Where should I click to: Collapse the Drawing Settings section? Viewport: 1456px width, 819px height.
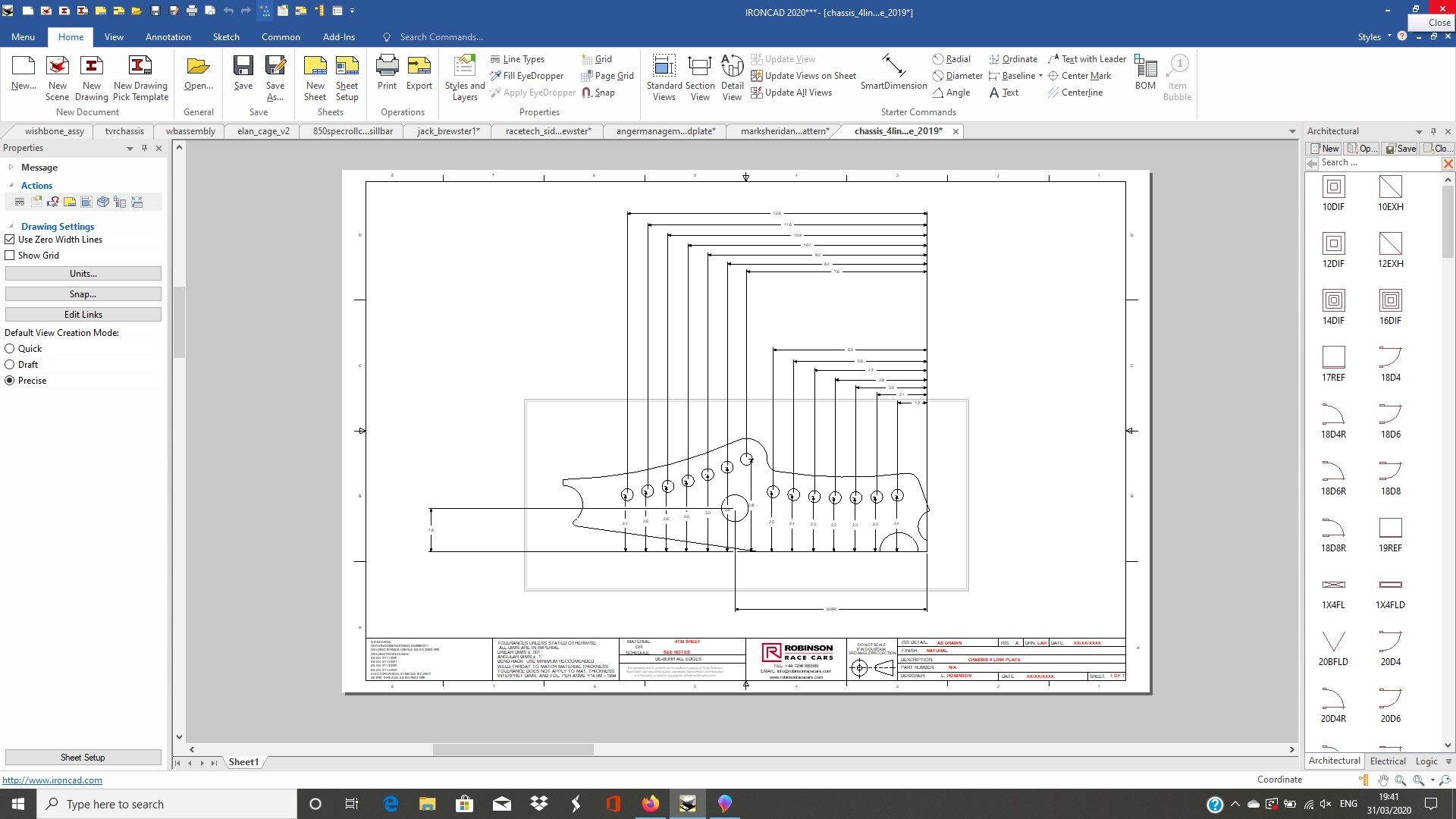coord(11,226)
